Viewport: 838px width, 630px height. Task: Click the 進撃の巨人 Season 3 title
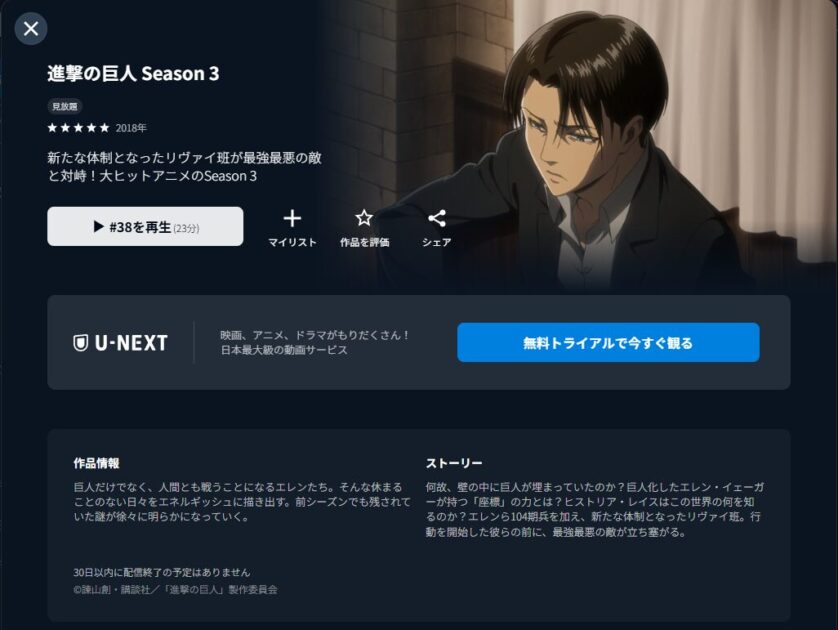point(133,73)
